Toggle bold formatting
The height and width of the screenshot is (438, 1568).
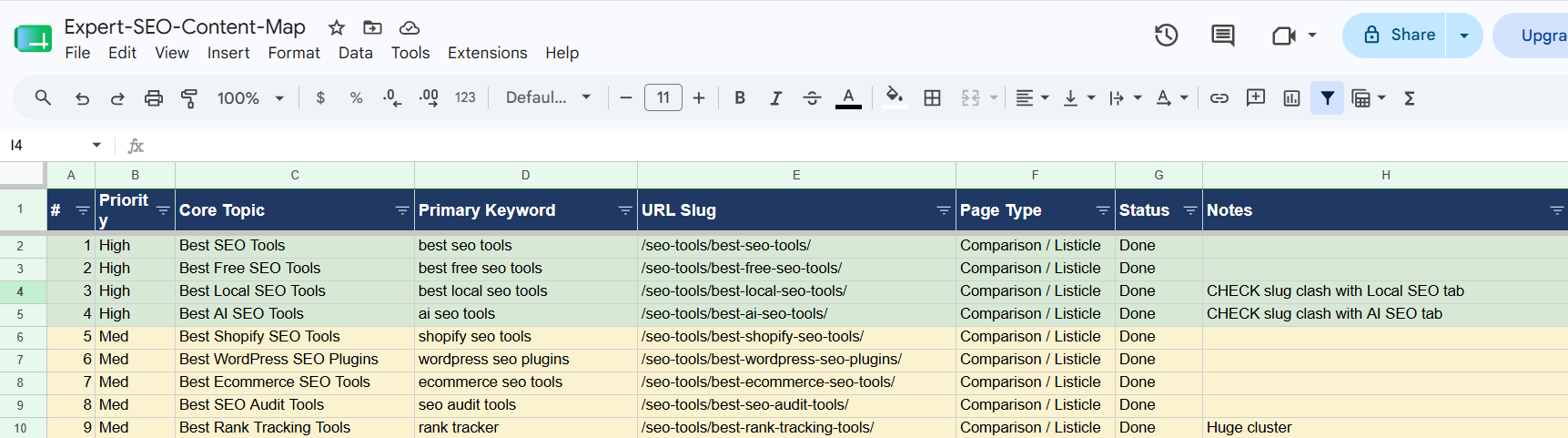[x=740, y=97]
